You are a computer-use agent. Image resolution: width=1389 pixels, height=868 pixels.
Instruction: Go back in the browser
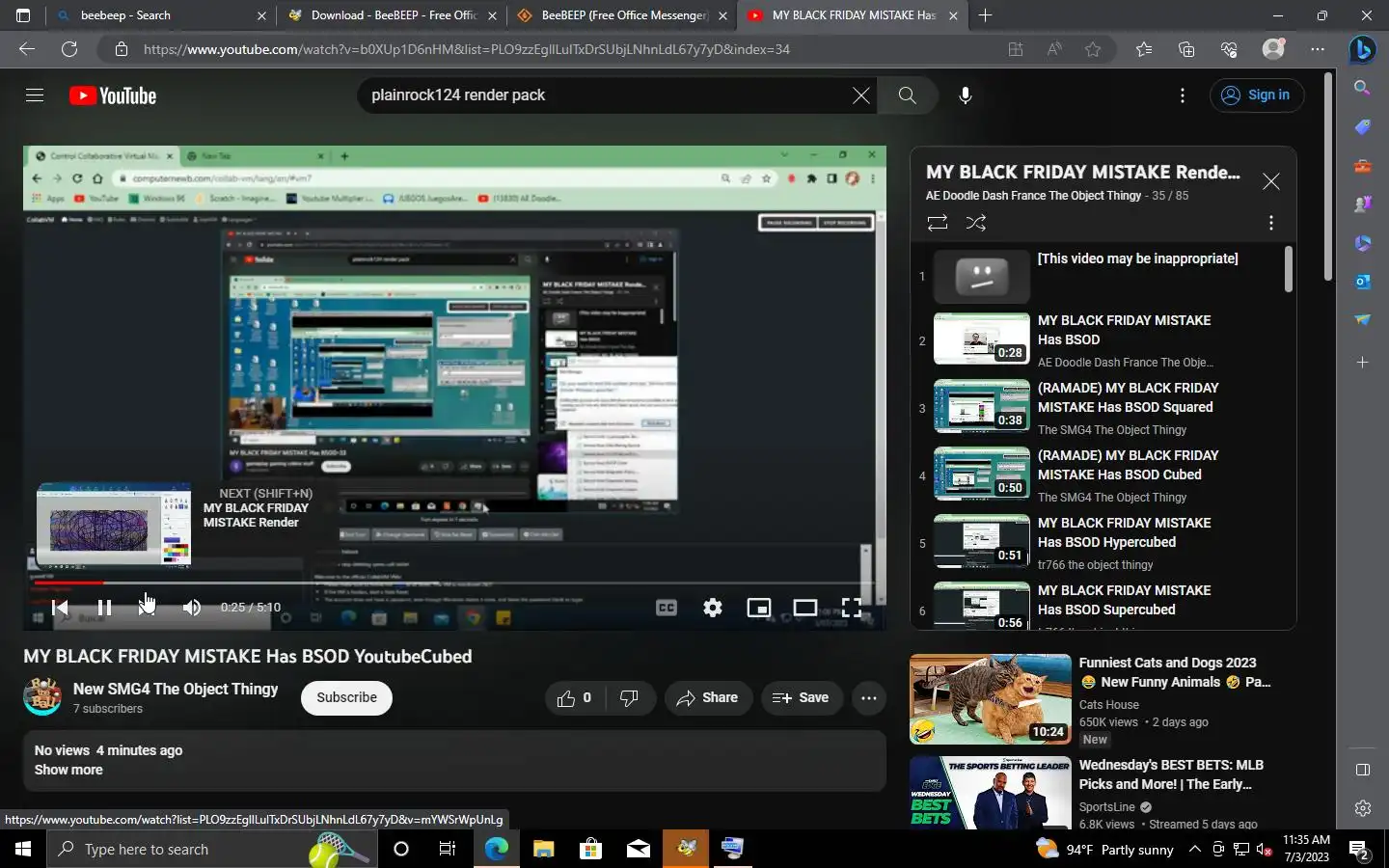[27, 49]
